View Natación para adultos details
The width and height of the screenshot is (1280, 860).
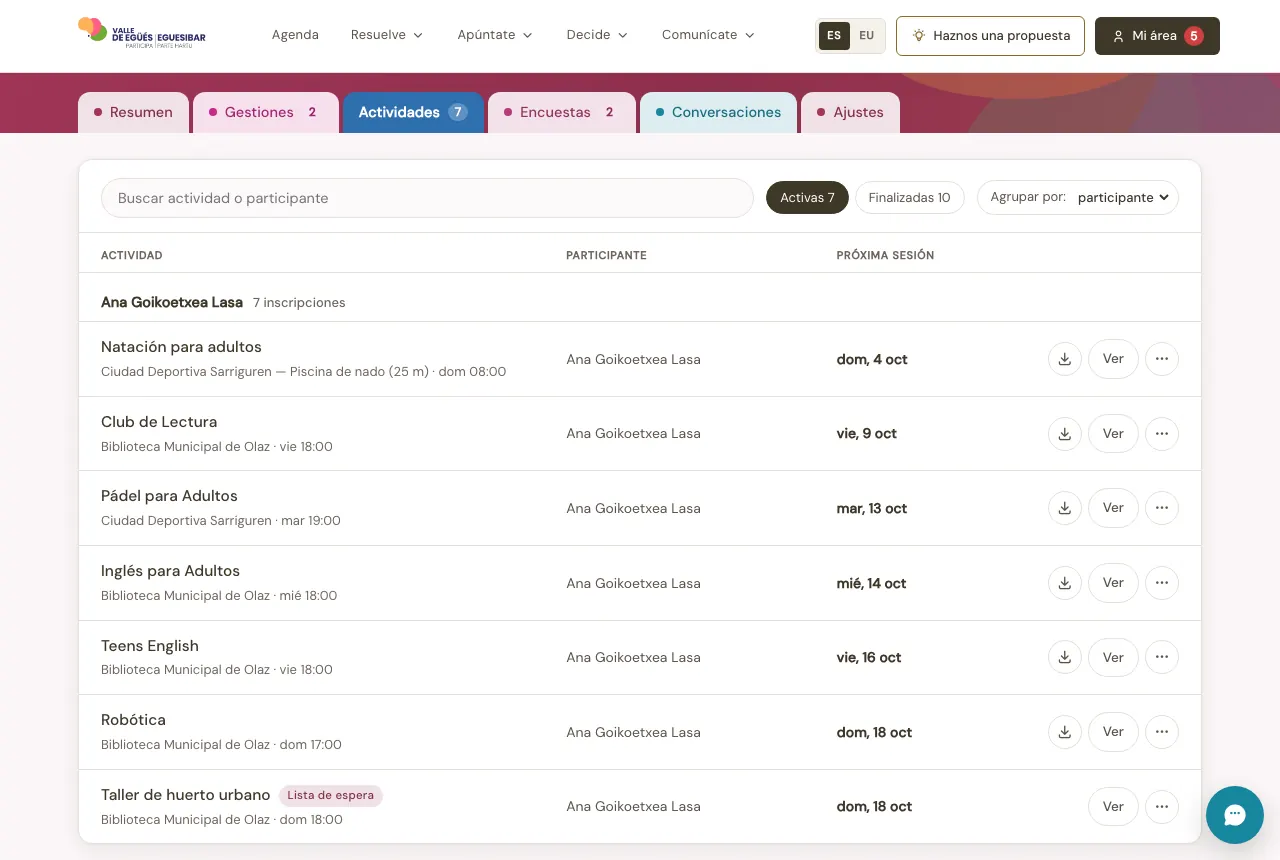tap(1113, 359)
